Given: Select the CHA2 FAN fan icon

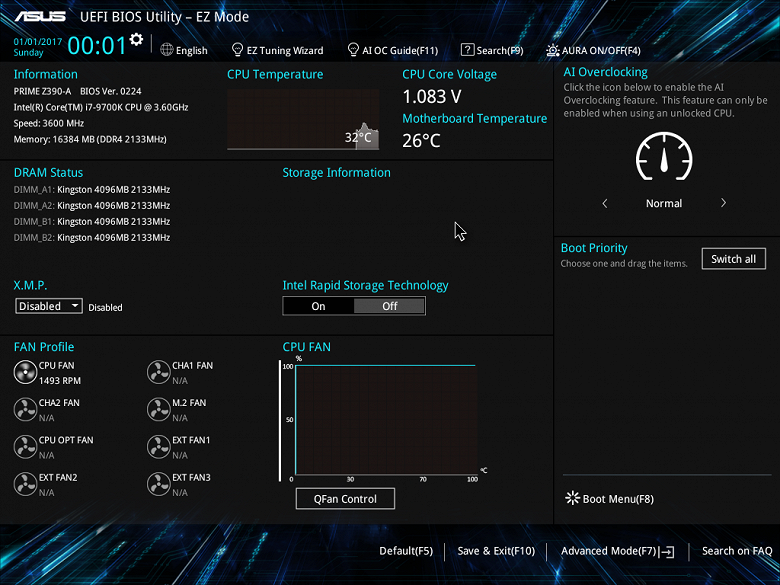Looking at the screenshot, I should point(25,410).
